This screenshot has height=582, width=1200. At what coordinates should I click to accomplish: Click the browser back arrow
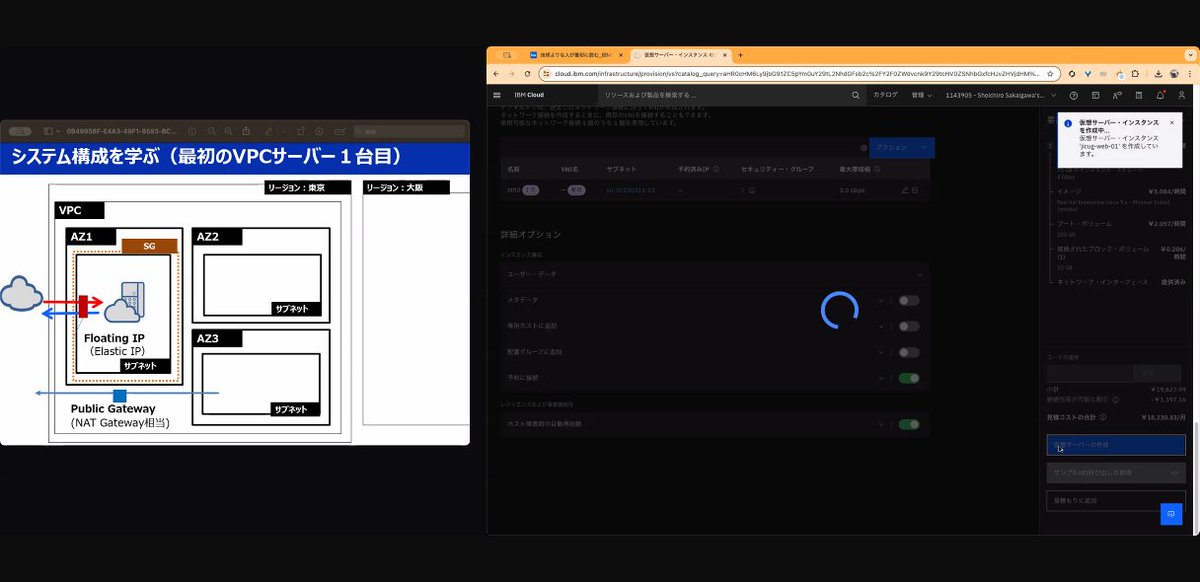pyautogui.click(x=497, y=73)
